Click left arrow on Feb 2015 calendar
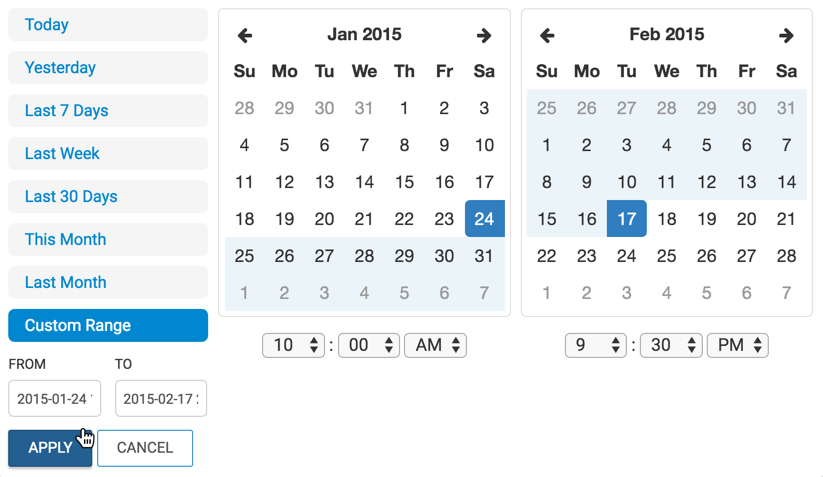Image resolution: width=823 pixels, height=477 pixels. 547,36
